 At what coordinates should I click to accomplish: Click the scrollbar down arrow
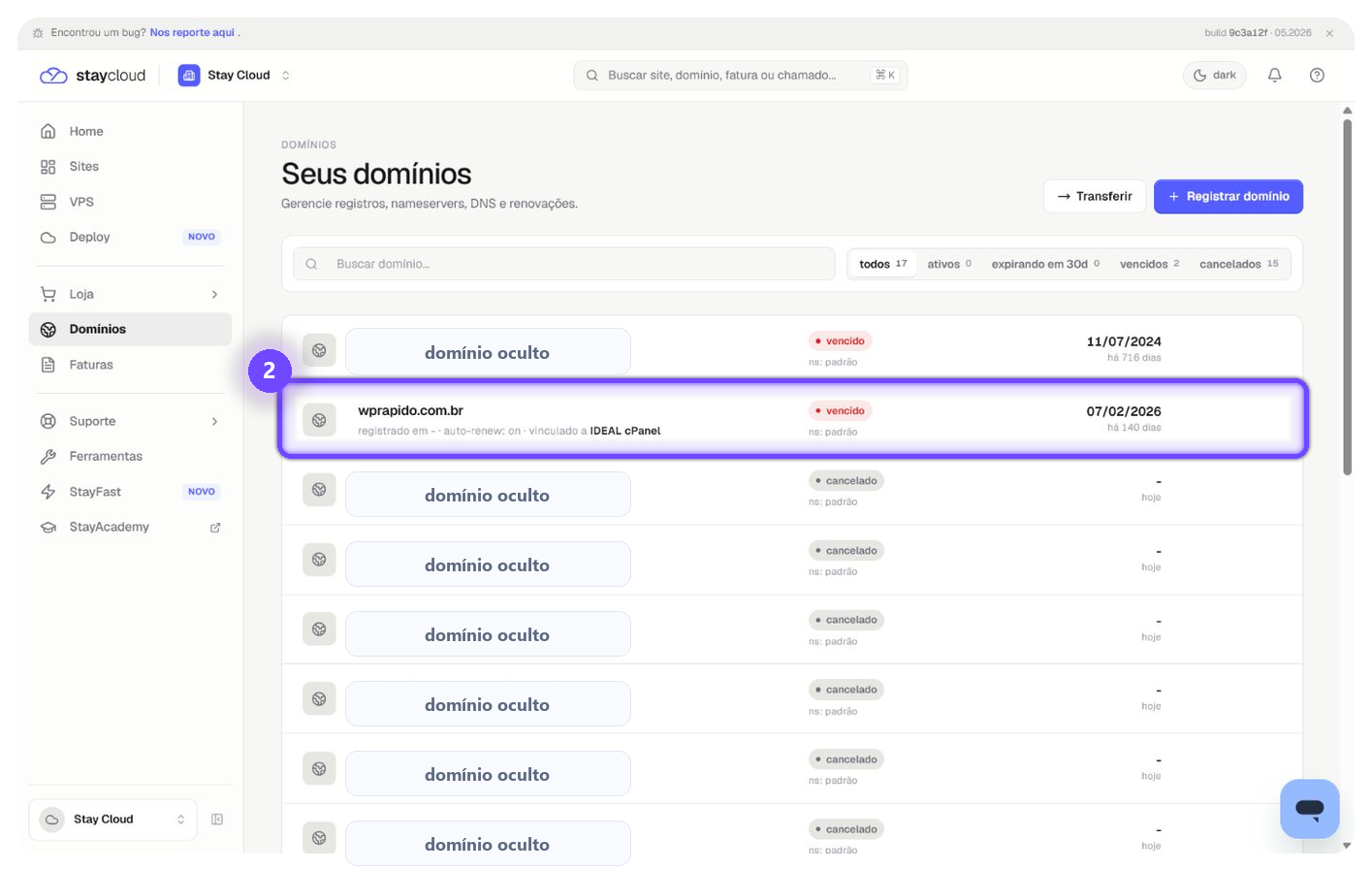1347,846
